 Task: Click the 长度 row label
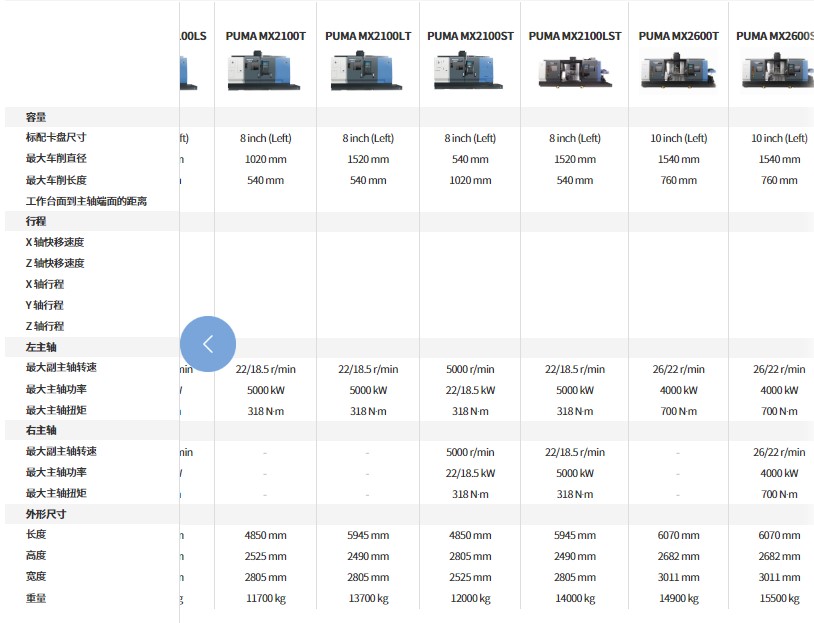coord(36,534)
